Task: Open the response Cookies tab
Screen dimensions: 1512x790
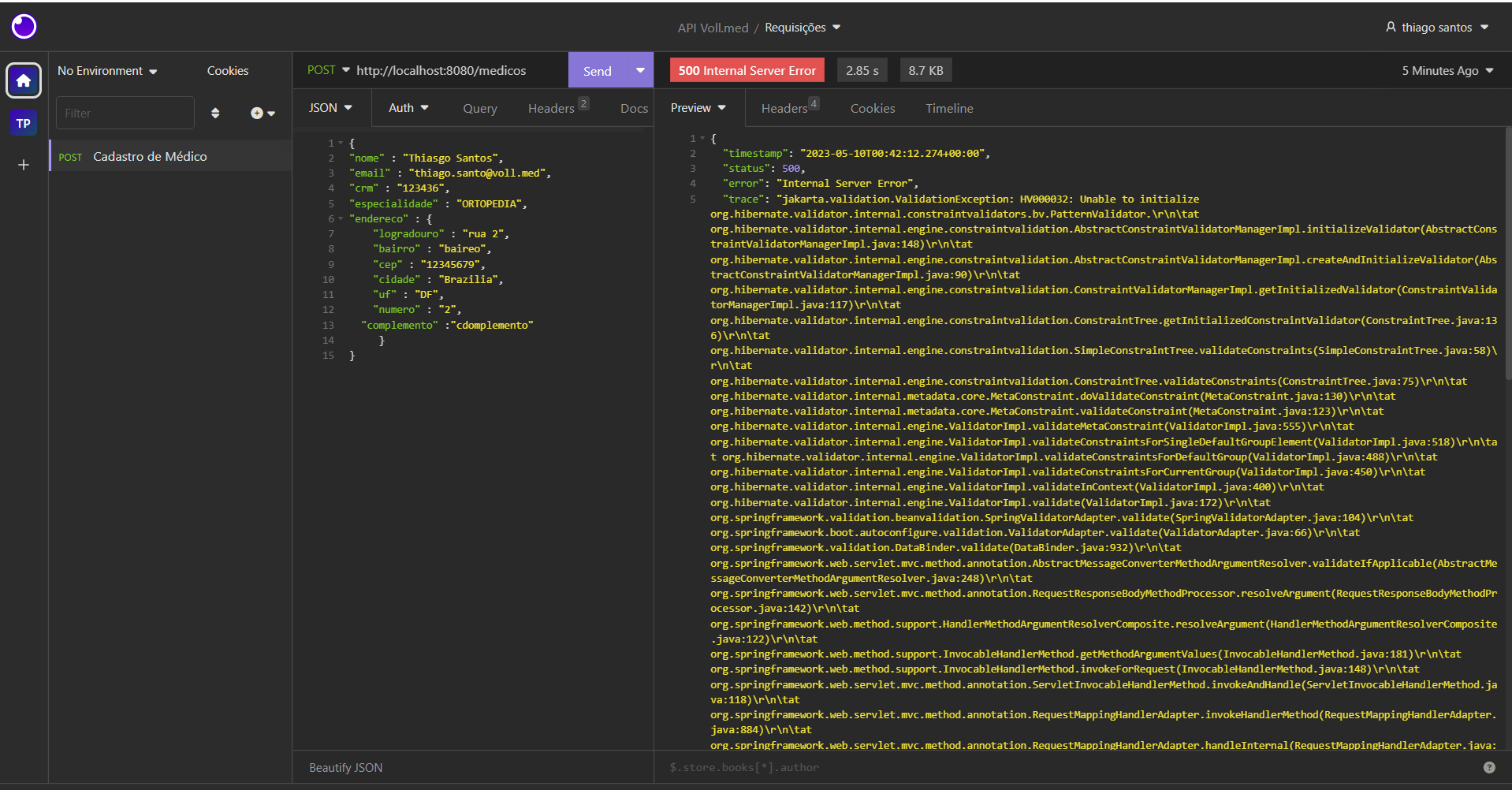Action: [873, 109]
